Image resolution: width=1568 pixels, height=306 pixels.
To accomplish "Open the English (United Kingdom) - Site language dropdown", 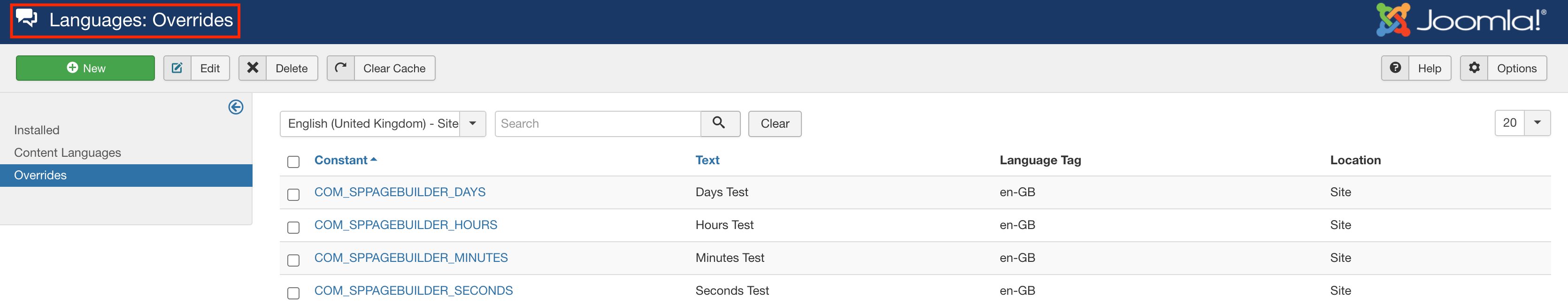I will click(x=472, y=123).
